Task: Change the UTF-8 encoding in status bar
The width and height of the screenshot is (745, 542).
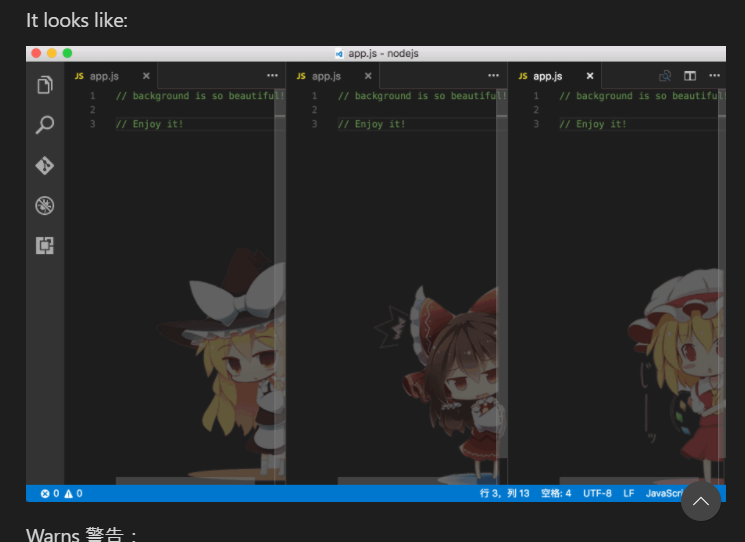Action: (x=597, y=494)
